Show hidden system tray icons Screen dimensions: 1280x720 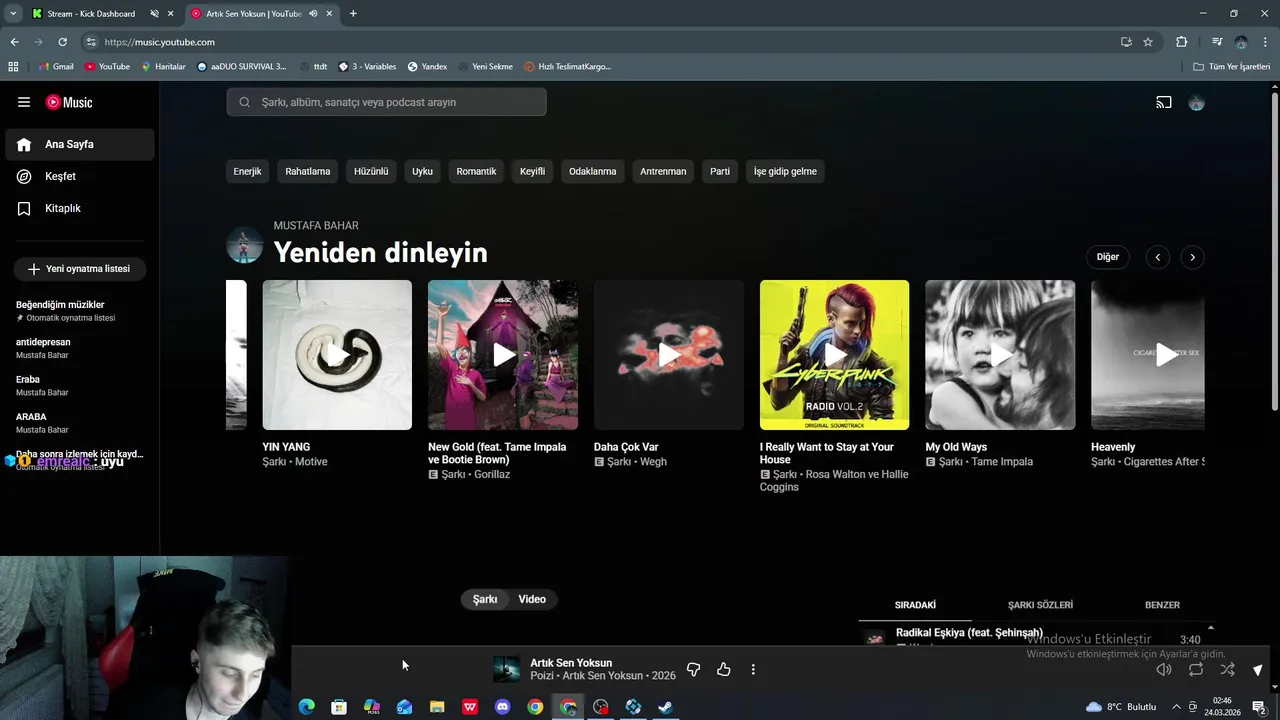[x=1176, y=707]
